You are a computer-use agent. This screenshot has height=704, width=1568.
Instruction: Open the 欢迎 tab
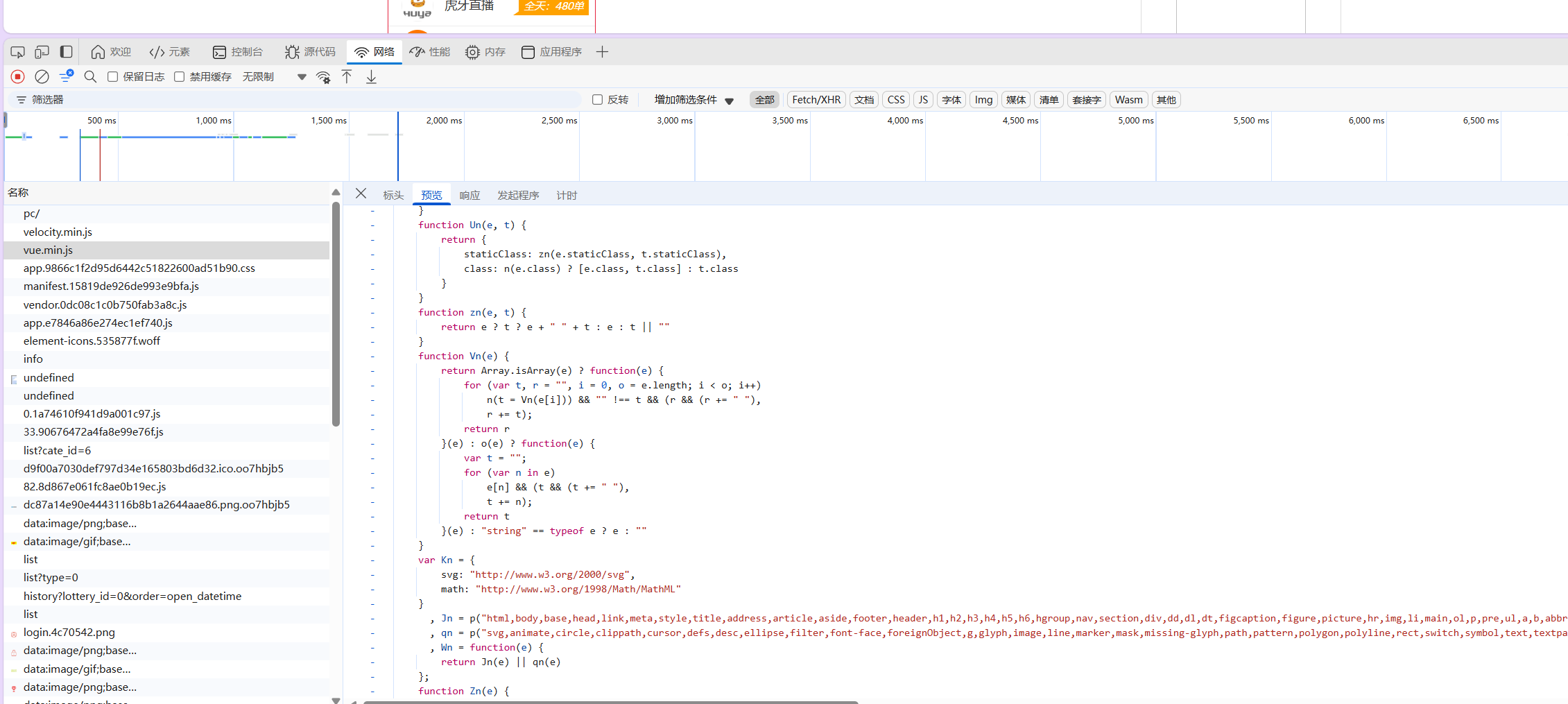[111, 52]
